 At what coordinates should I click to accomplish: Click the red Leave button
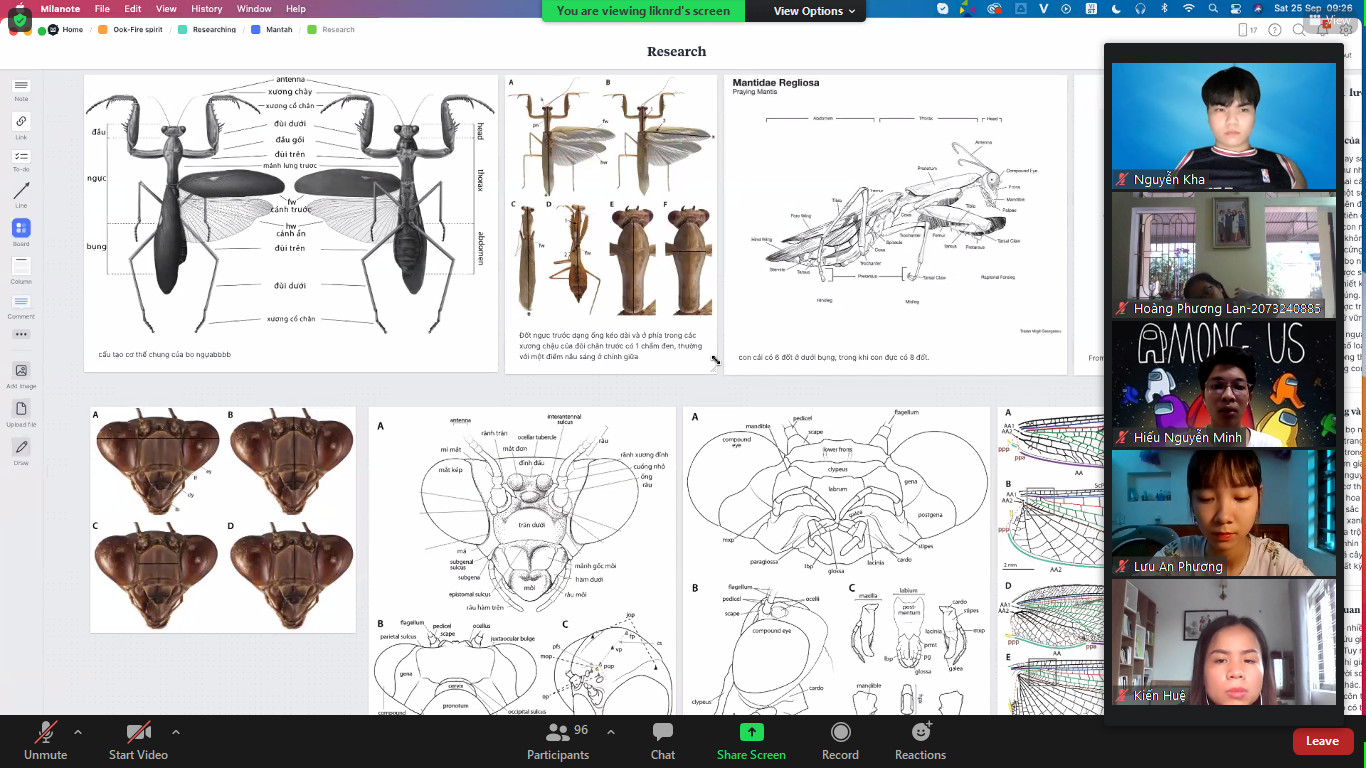coord(1321,741)
